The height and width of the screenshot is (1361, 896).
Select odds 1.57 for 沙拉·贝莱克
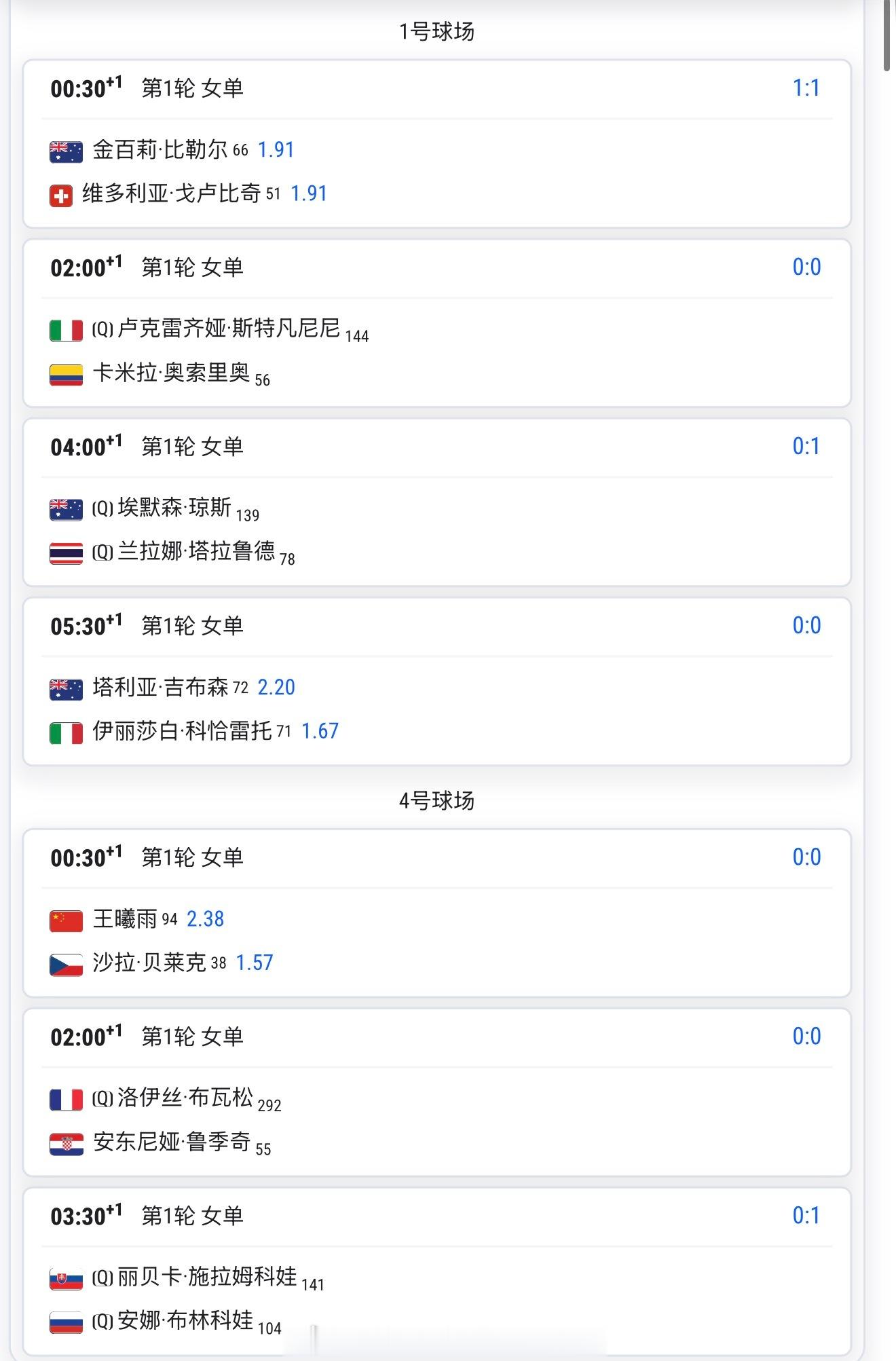255,963
